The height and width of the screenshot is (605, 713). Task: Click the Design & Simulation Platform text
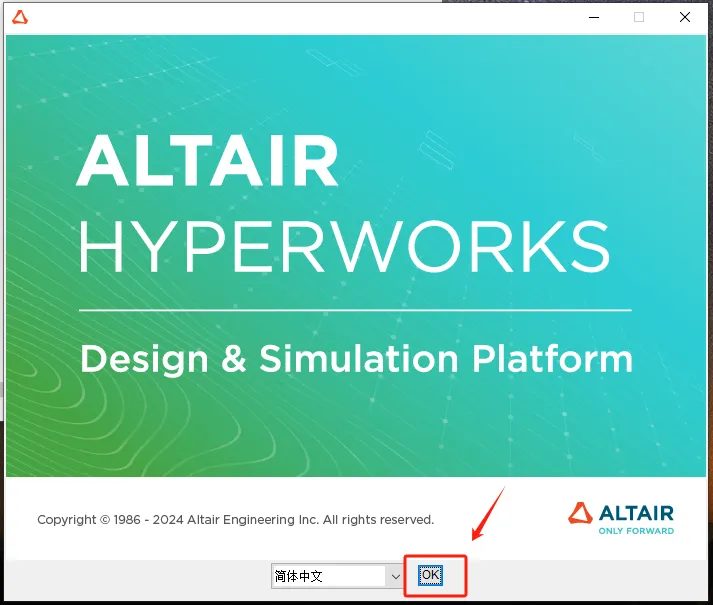[x=356, y=359]
